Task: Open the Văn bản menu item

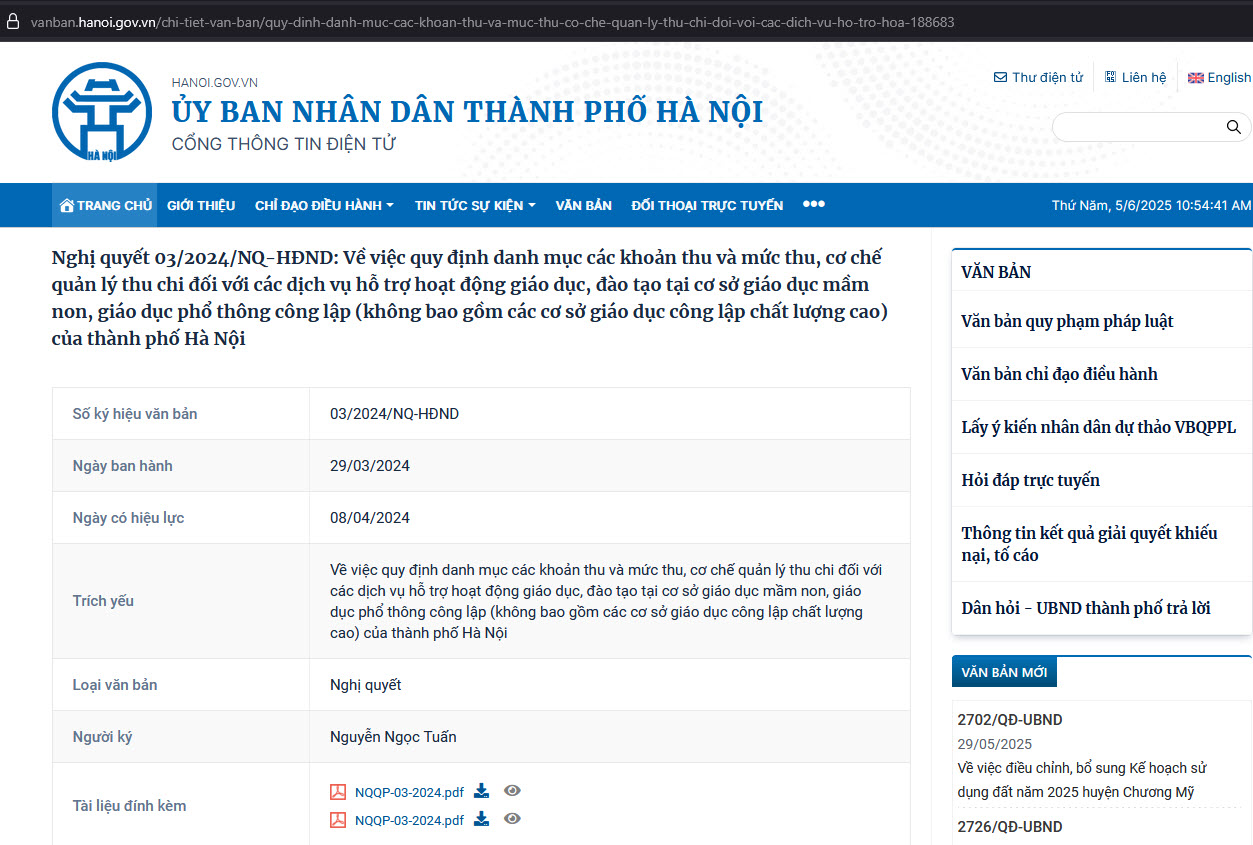Action: 584,205
